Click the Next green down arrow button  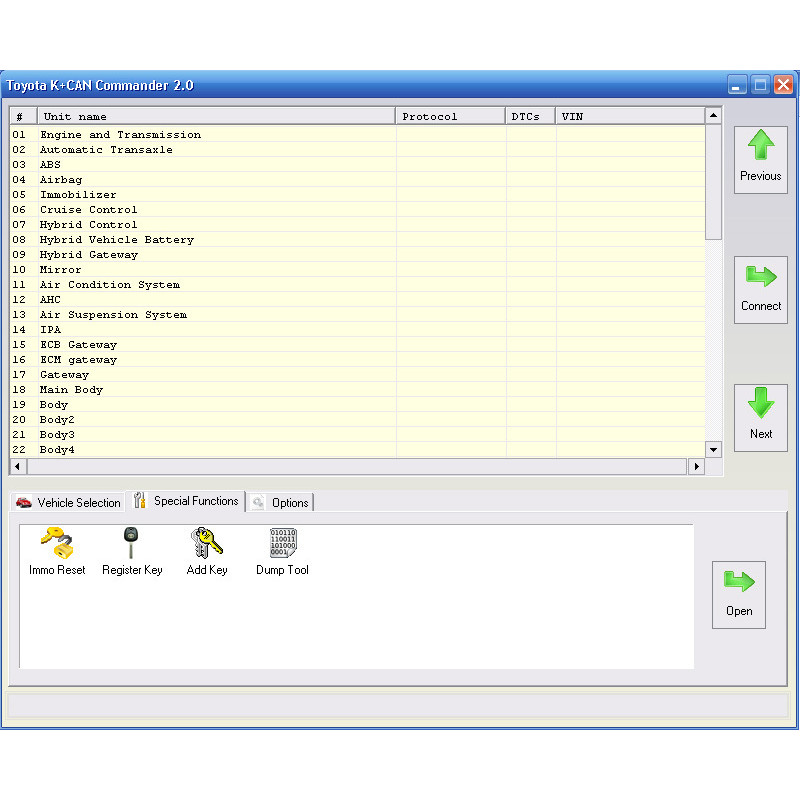pyautogui.click(x=760, y=417)
